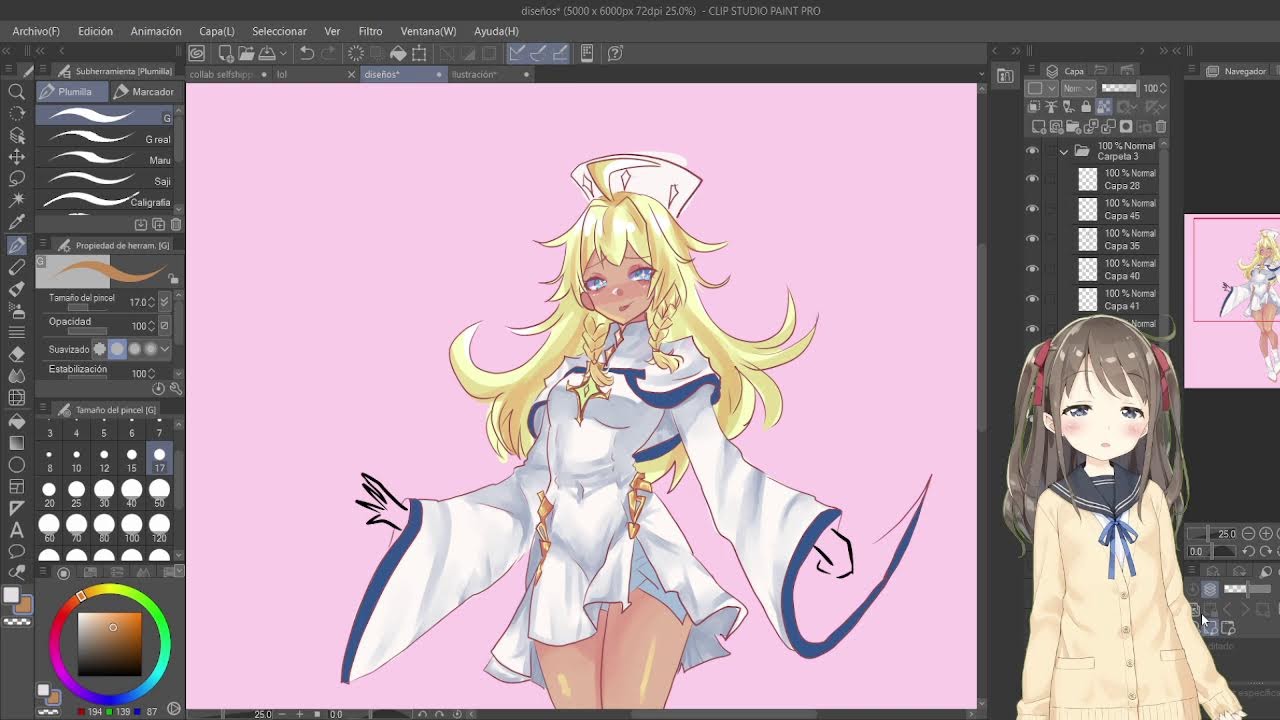Screen dimensions: 1280x720
Task: Adjust the layer opacity slider
Action: 1118,88
